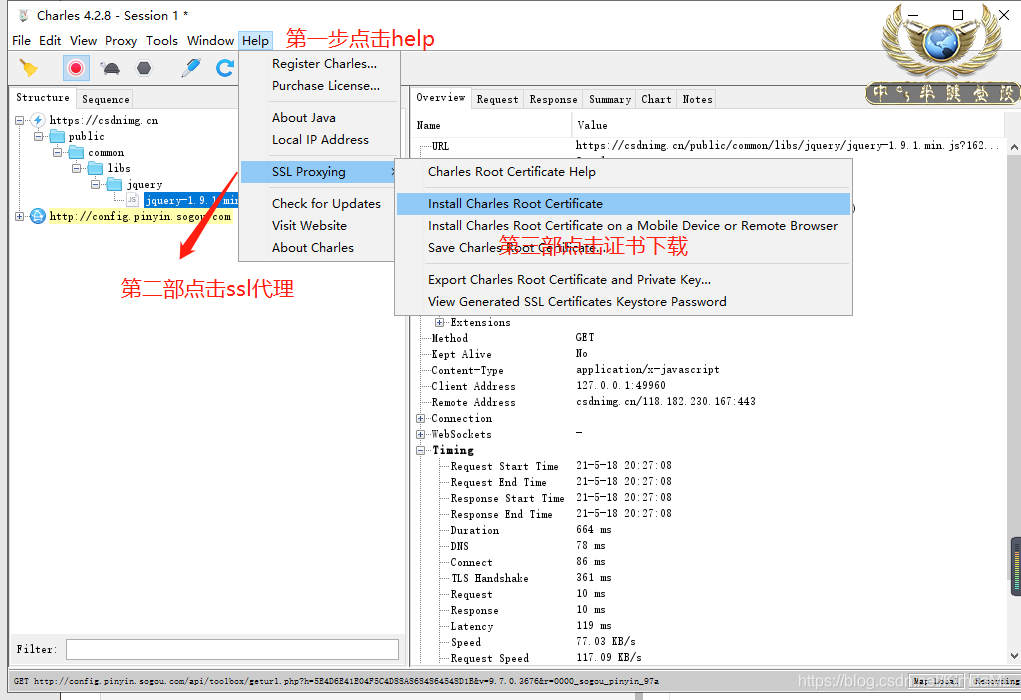Screen dimensions: 1021x700
Task: Close the Help menu in menu bar
Action: [x=255, y=40]
